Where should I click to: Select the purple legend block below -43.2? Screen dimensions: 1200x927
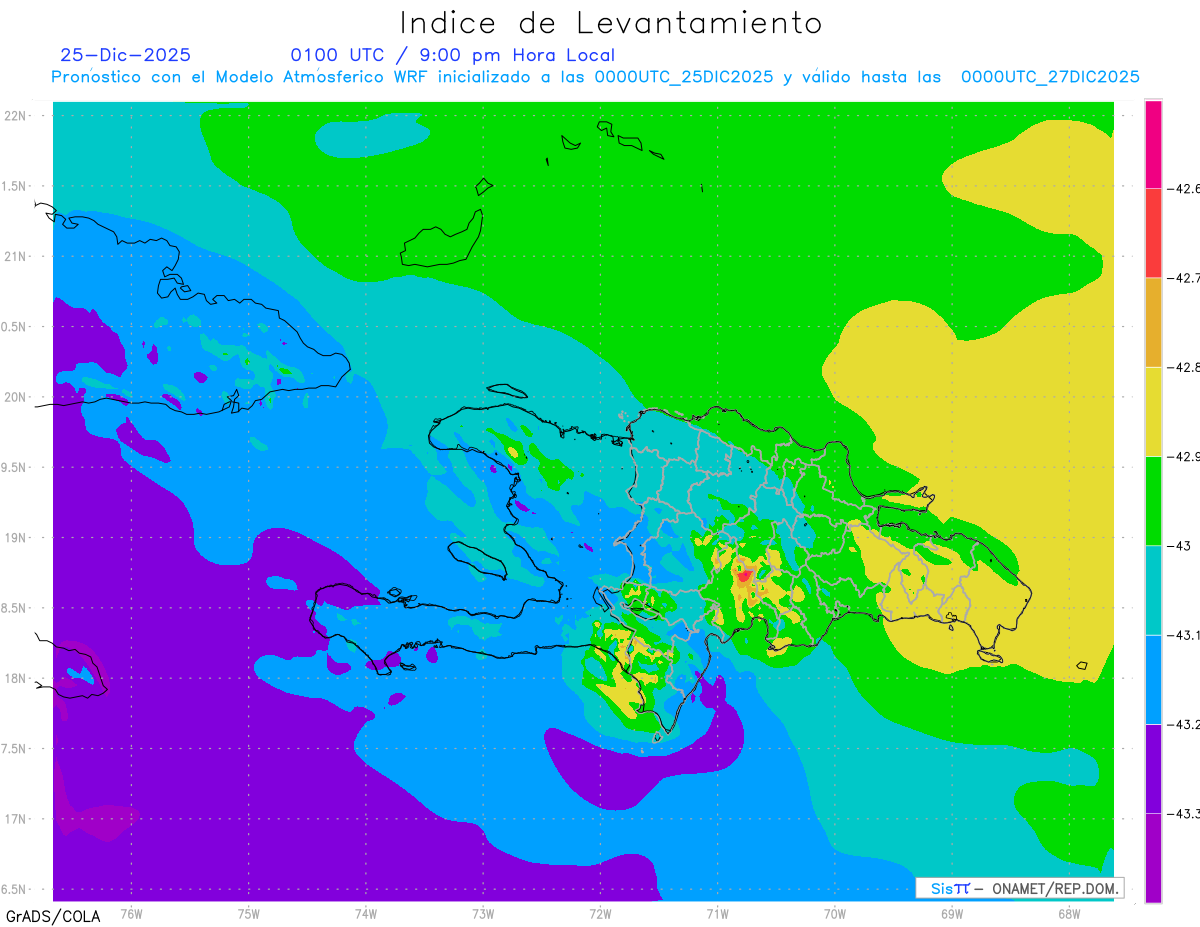[1154, 769]
